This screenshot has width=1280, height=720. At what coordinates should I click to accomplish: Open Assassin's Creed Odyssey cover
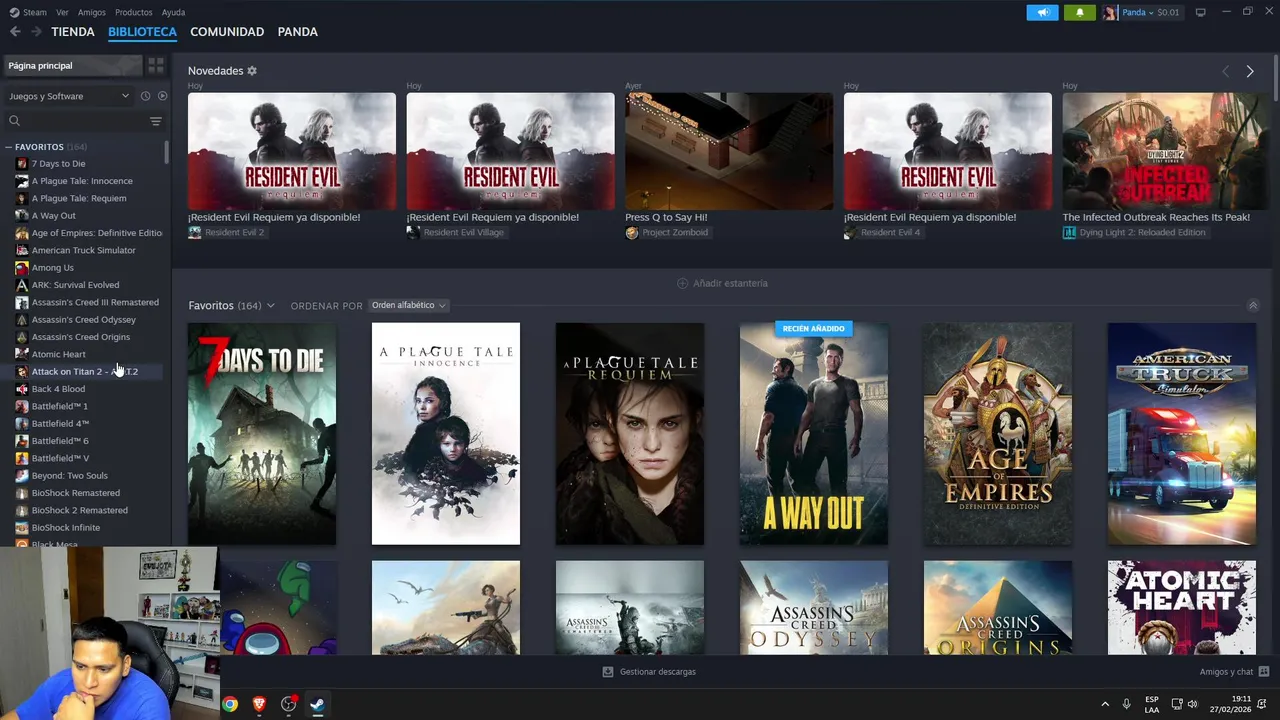[x=814, y=608]
